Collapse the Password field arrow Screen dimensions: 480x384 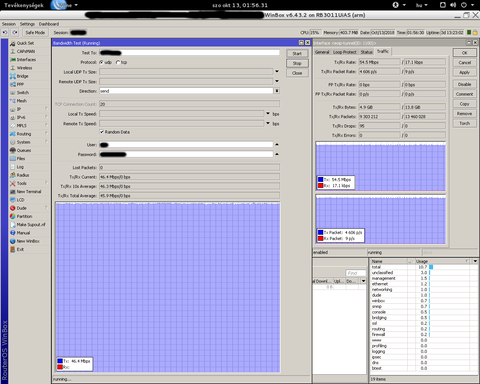click(x=277, y=154)
